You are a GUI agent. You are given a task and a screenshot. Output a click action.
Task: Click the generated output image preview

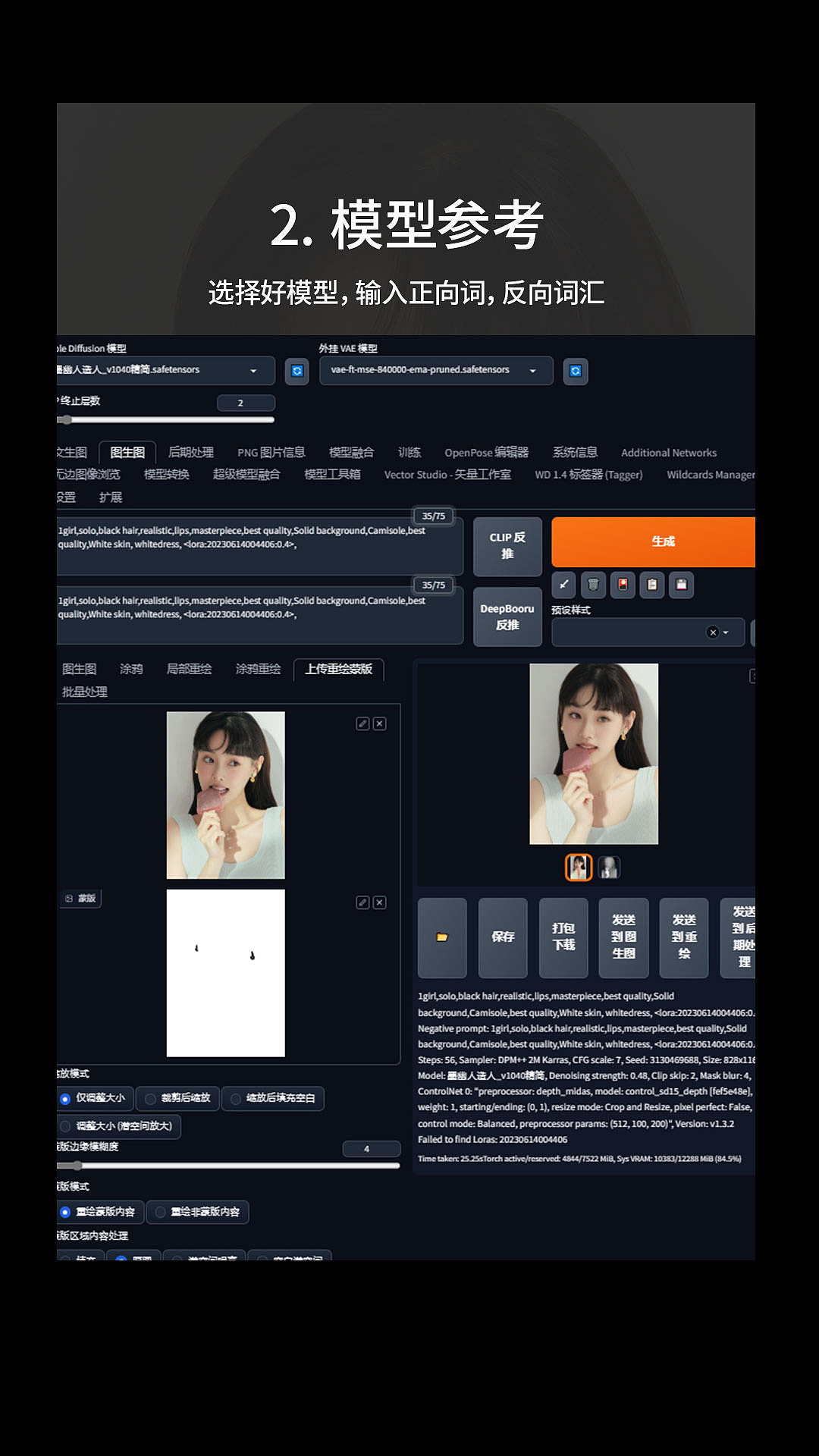tap(594, 754)
